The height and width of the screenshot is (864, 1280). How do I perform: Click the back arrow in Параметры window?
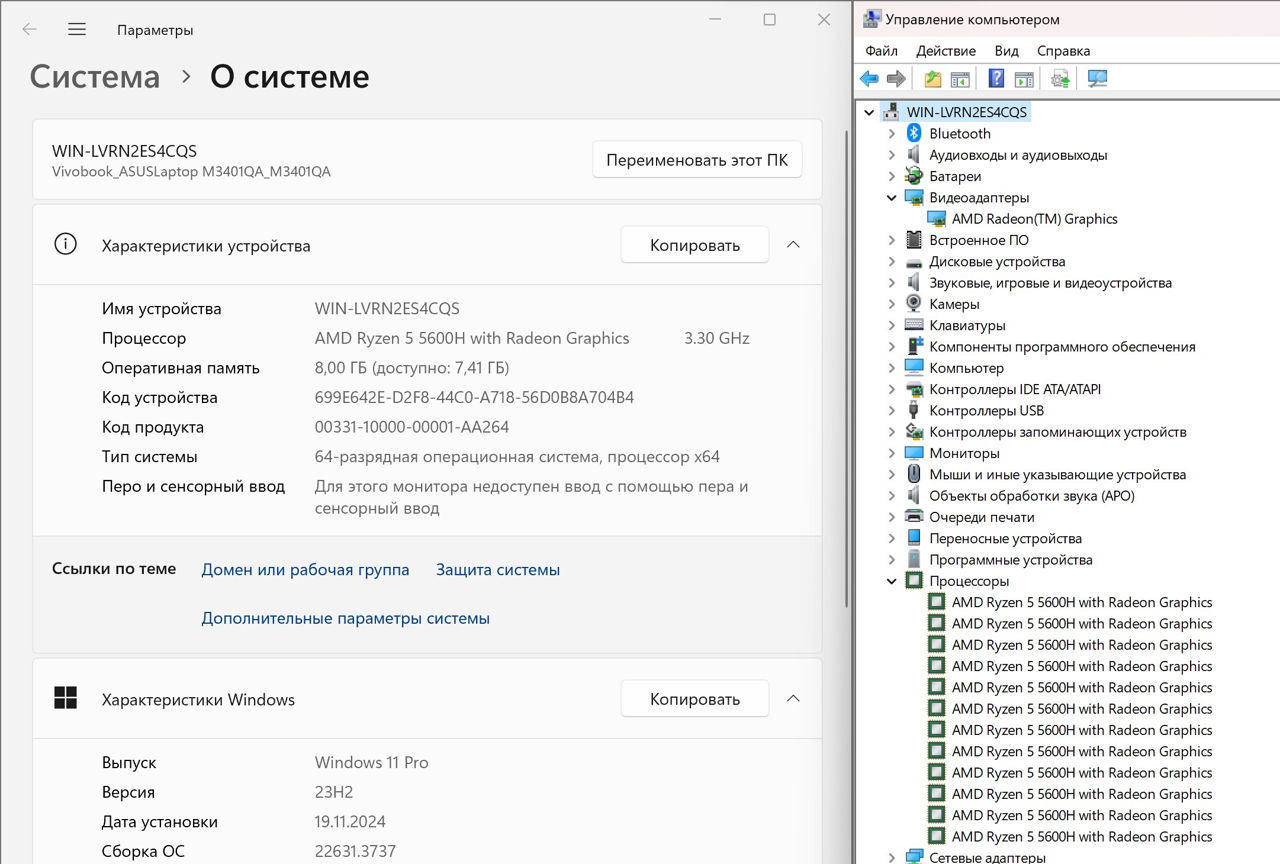coord(30,30)
